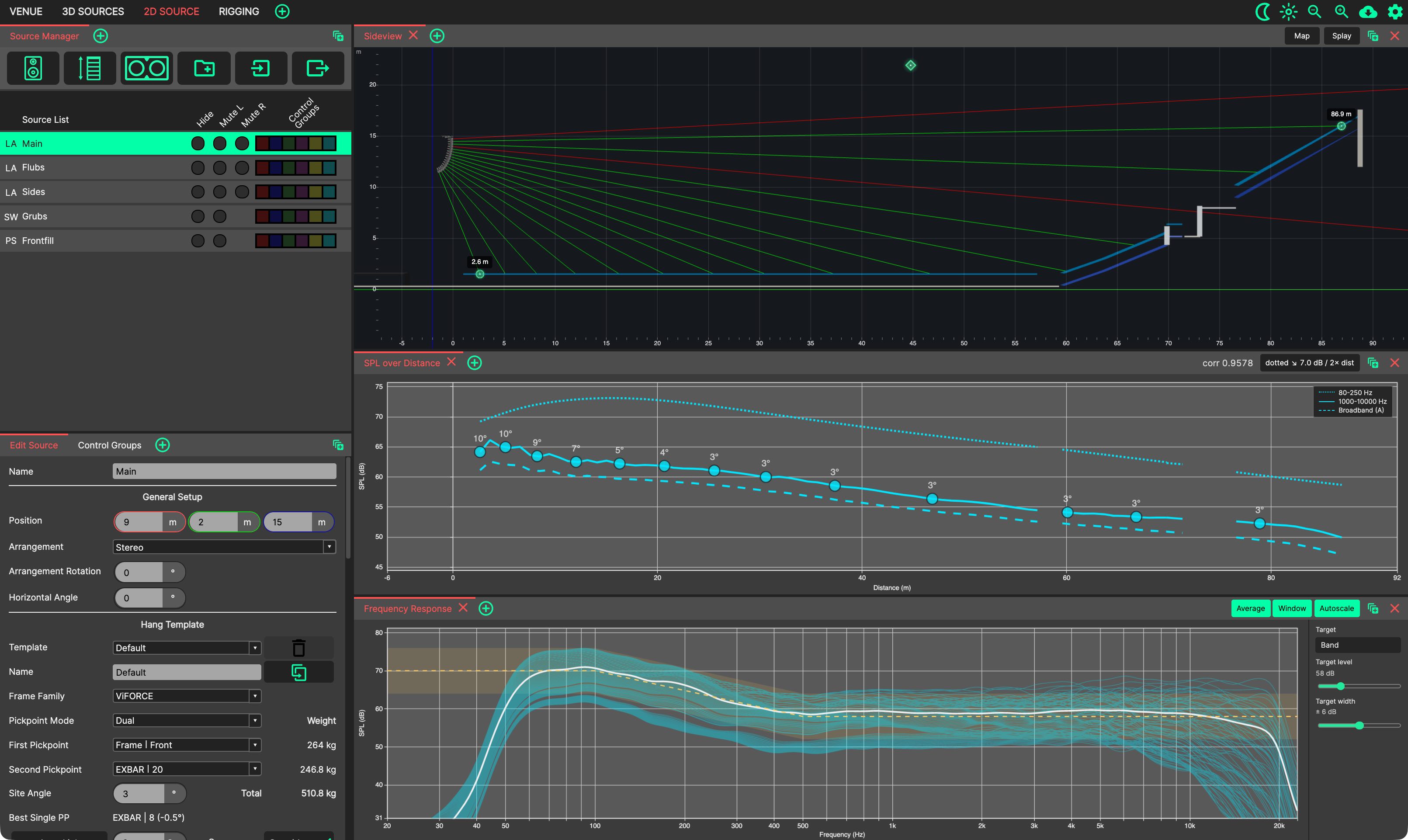Image resolution: width=1408 pixels, height=840 pixels.
Task: Add a new top-level tab with plus icon
Action: coord(282,11)
